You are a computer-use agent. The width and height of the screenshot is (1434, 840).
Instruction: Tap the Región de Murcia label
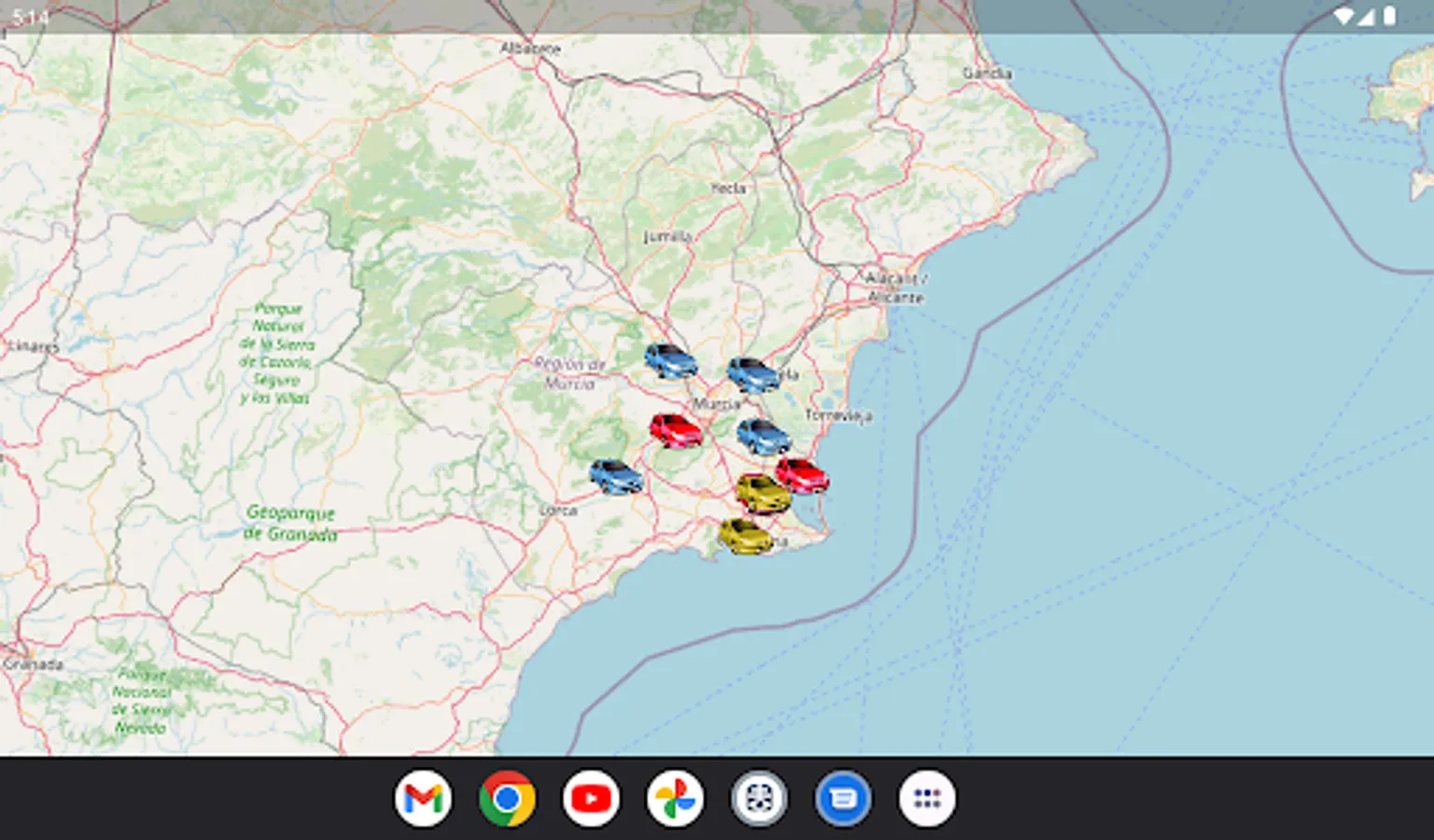[569, 373]
